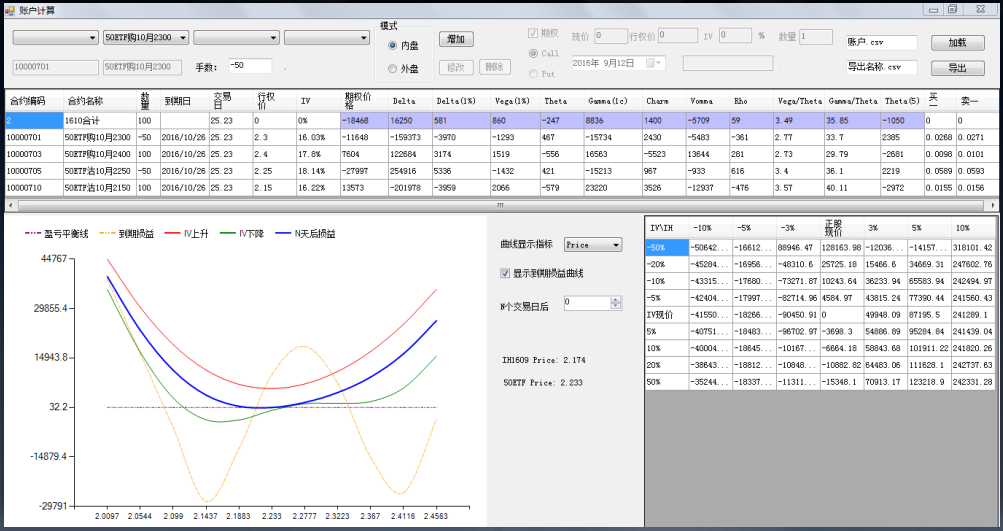
Task: Click the Theta column header
Action: pos(562,101)
